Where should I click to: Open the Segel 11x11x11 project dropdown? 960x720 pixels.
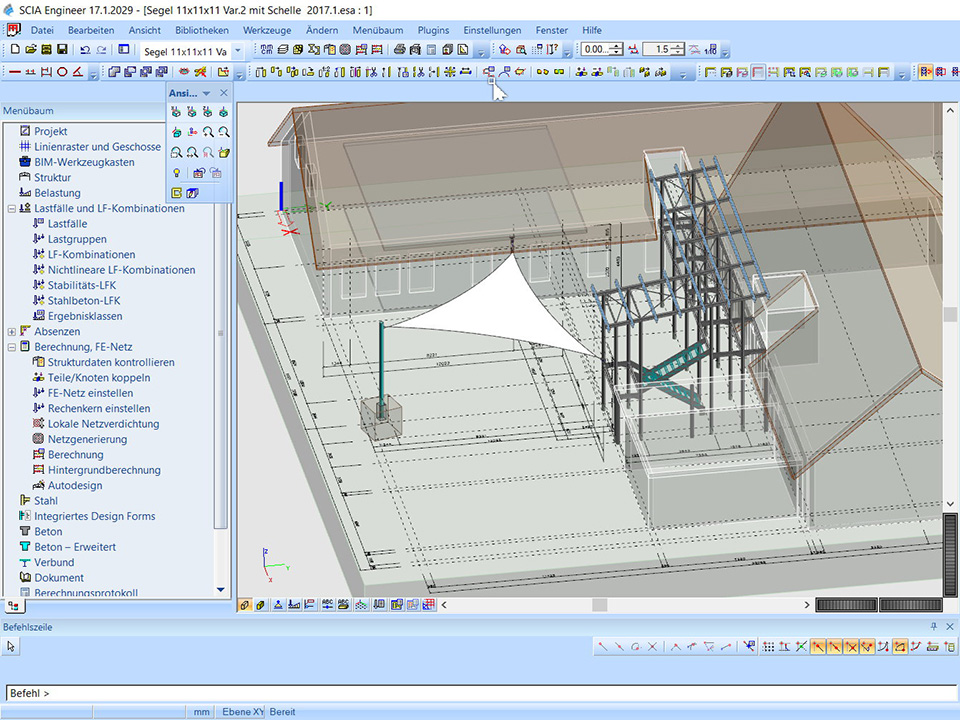click(237, 50)
